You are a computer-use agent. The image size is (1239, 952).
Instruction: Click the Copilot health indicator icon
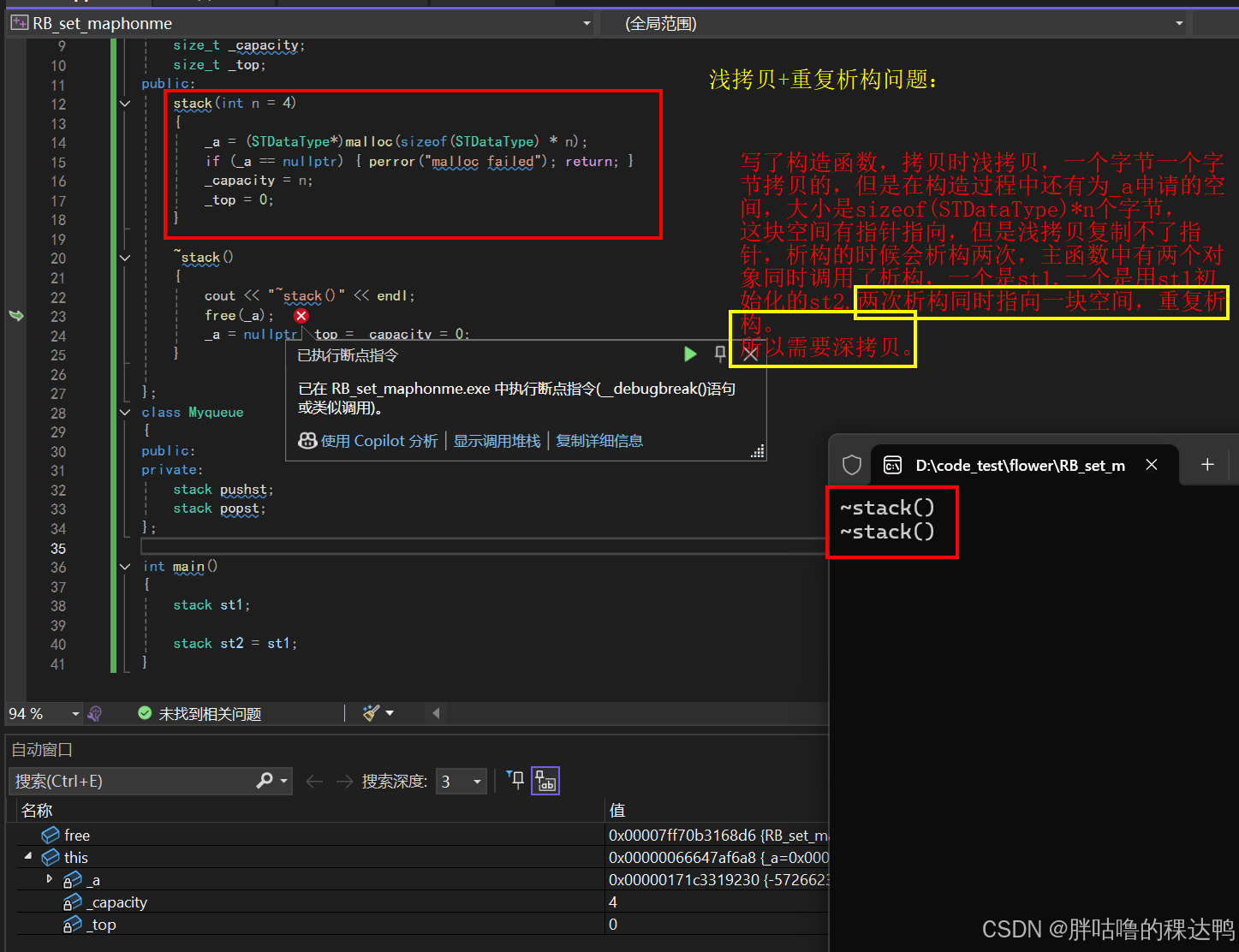pyautogui.click(x=95, y=713)
